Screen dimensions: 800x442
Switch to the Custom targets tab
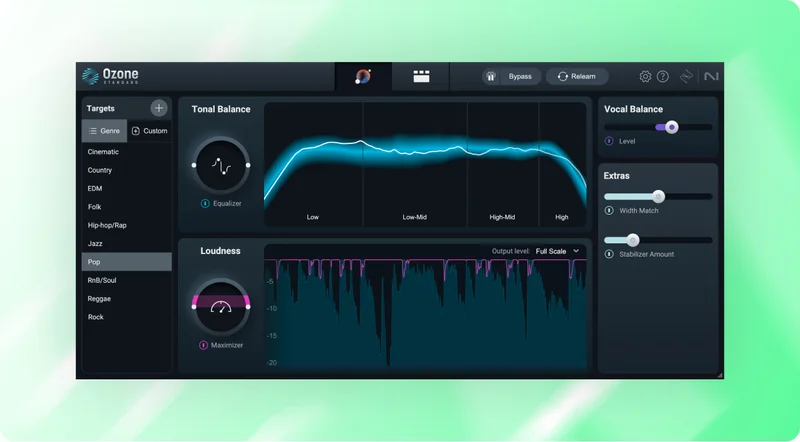coord(149,131)
